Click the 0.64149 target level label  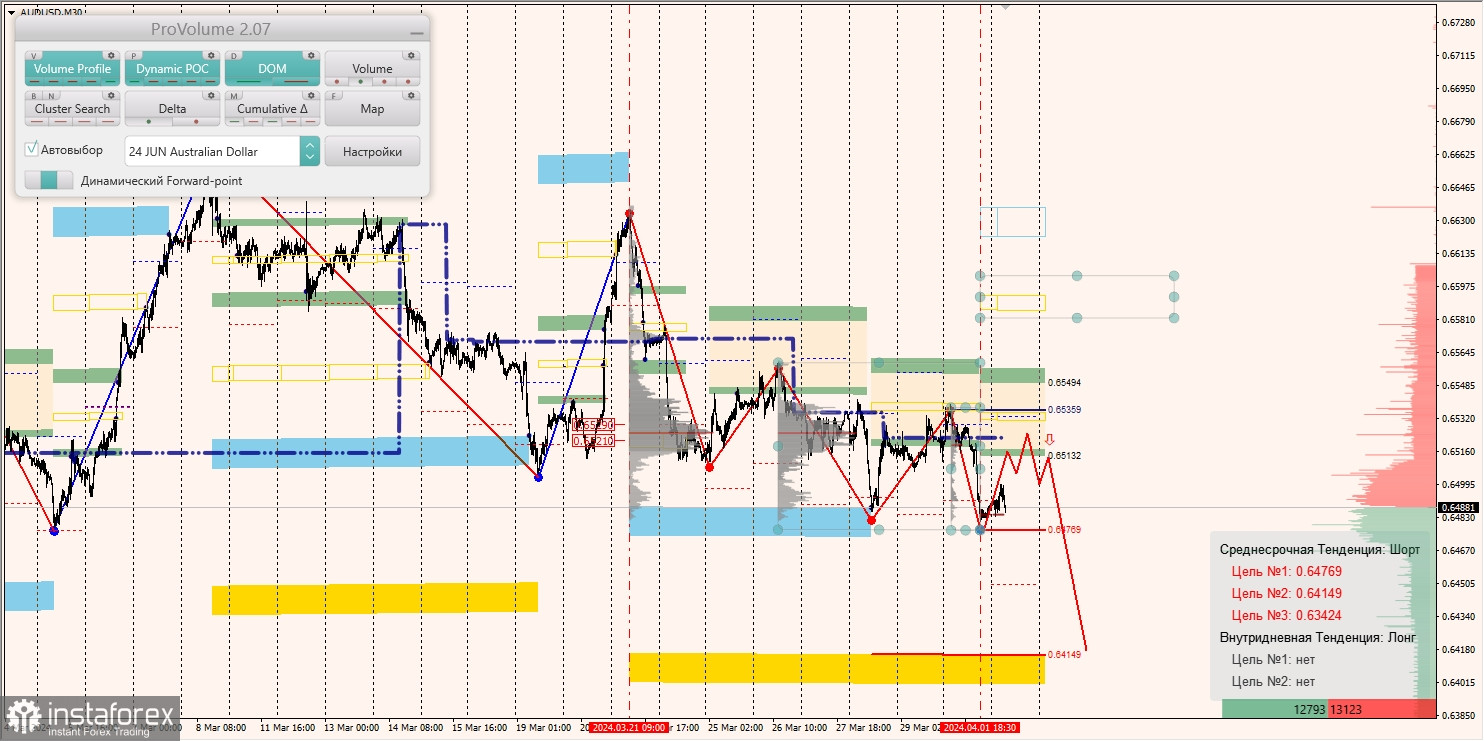pos(1064,654)
